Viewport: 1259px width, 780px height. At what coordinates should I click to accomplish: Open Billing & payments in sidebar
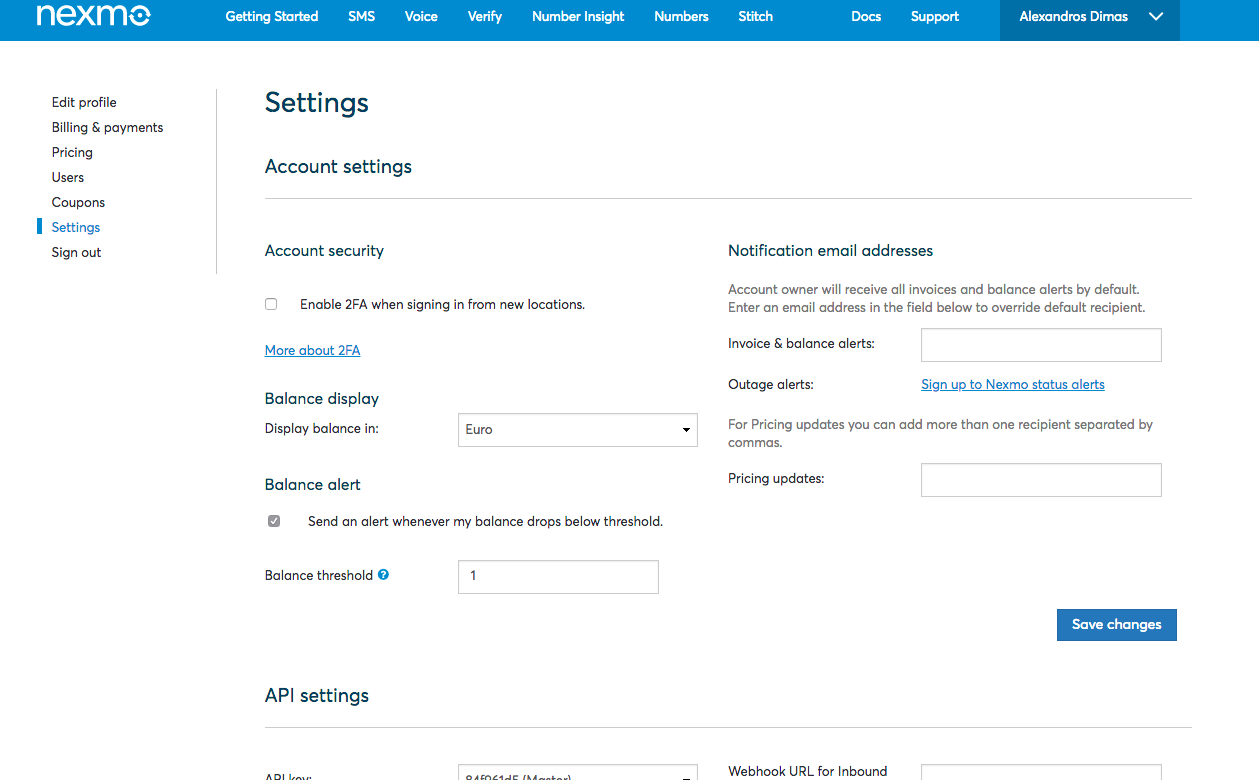tap(107, 127)
